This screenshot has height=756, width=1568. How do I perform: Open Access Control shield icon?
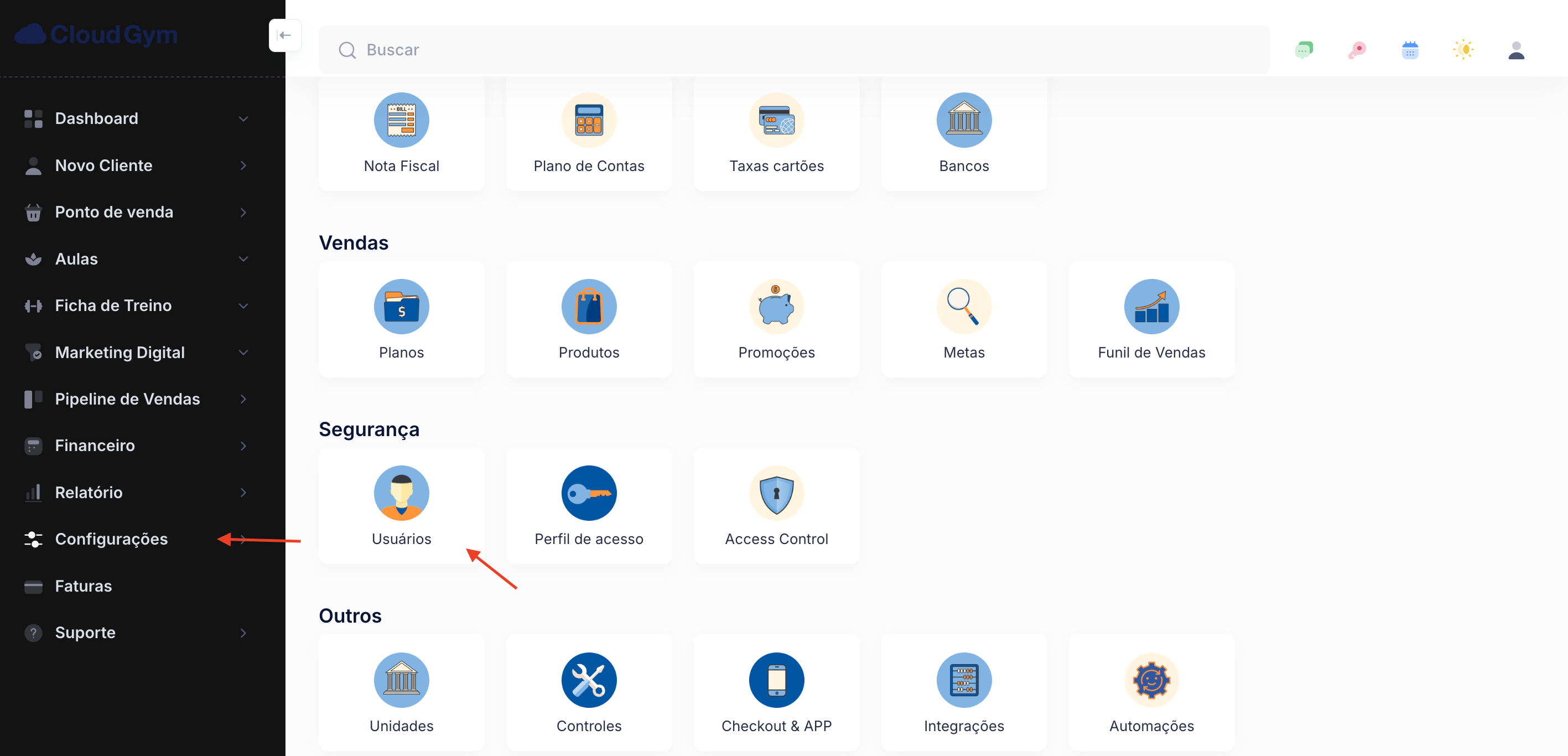coord(776,493)
